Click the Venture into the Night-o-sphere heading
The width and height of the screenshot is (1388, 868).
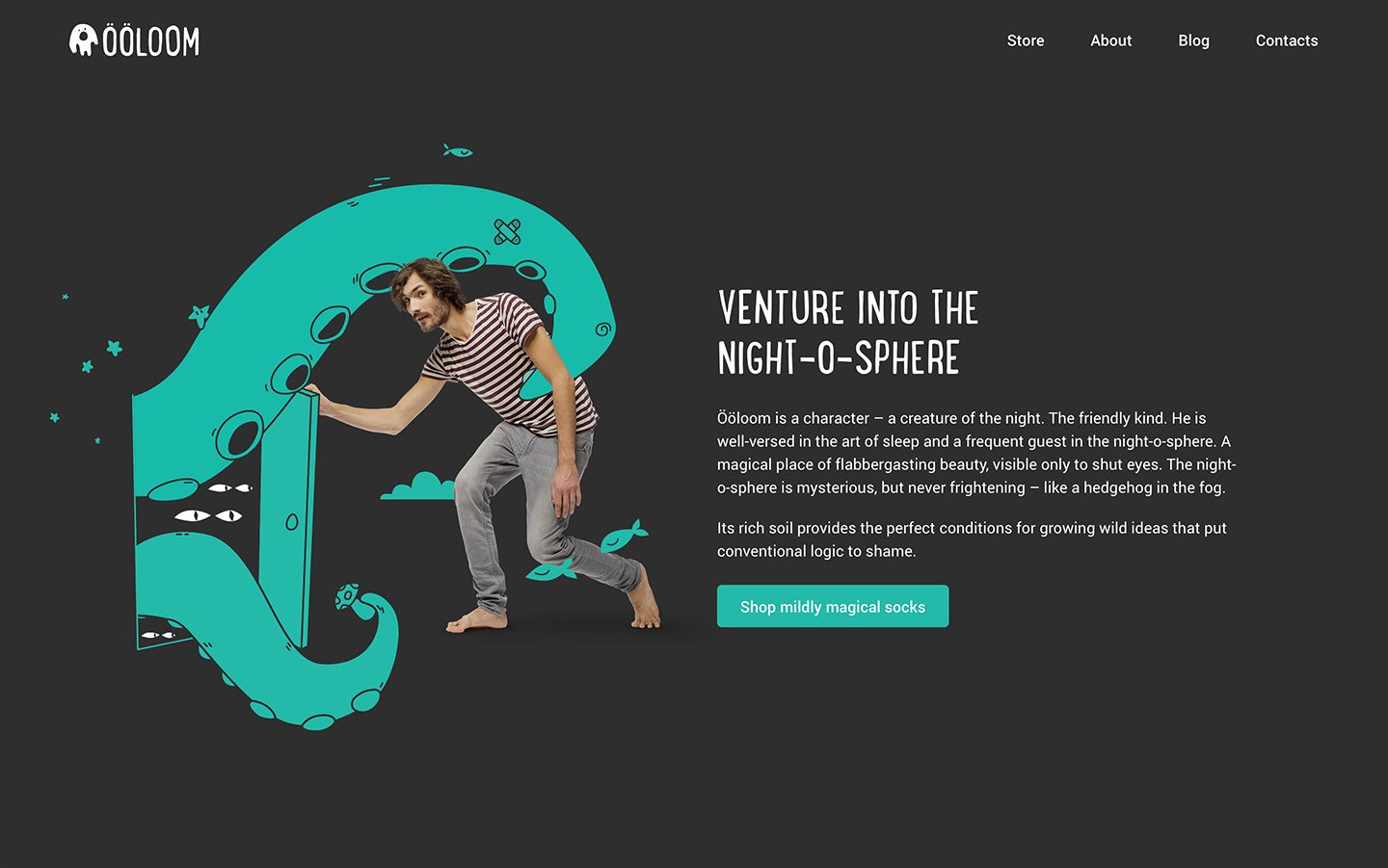point(848,333)
